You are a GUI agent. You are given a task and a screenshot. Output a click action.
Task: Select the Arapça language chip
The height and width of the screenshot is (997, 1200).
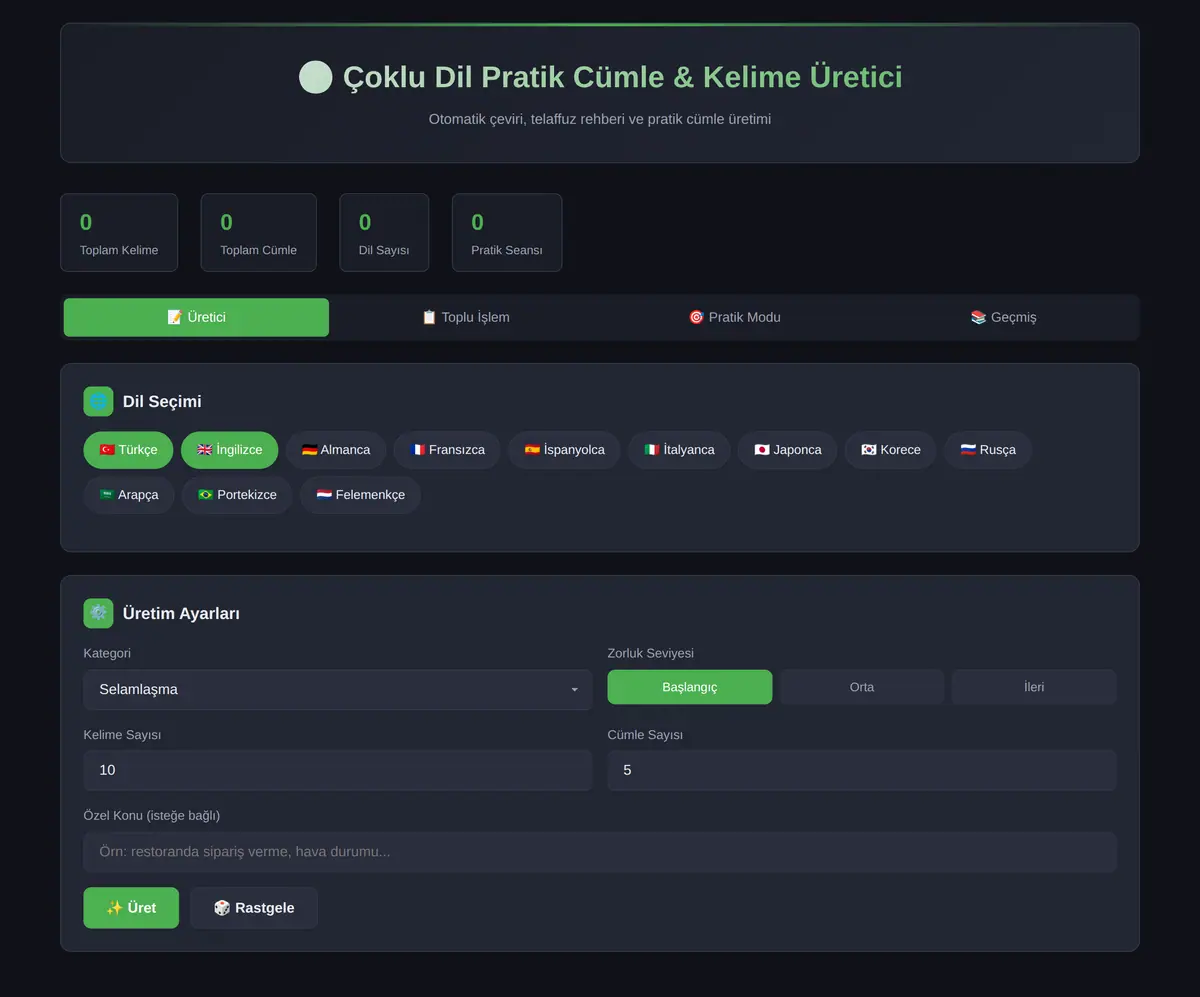point(128,495)
